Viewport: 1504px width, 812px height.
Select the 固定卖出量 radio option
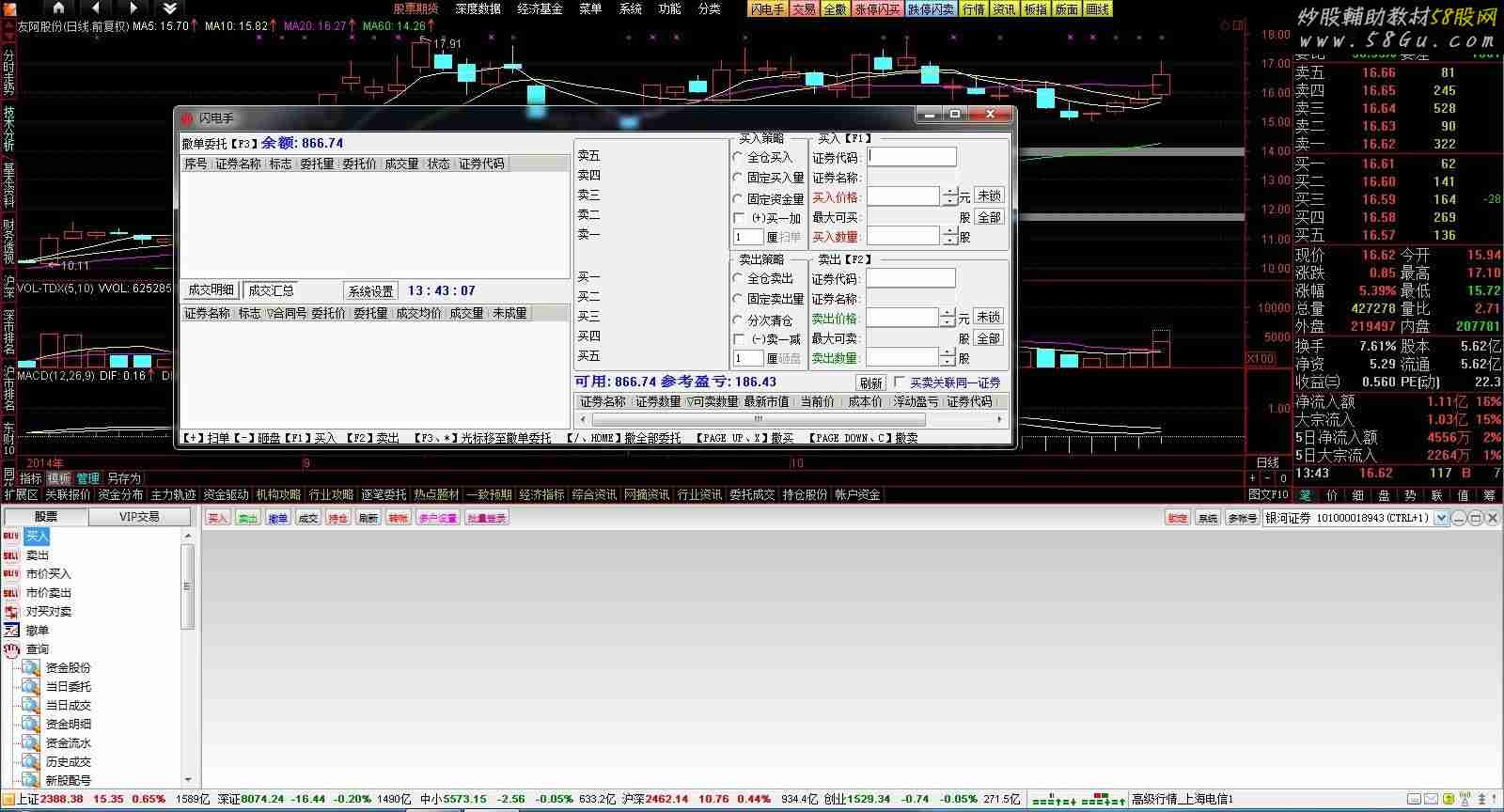click(738, 299)
